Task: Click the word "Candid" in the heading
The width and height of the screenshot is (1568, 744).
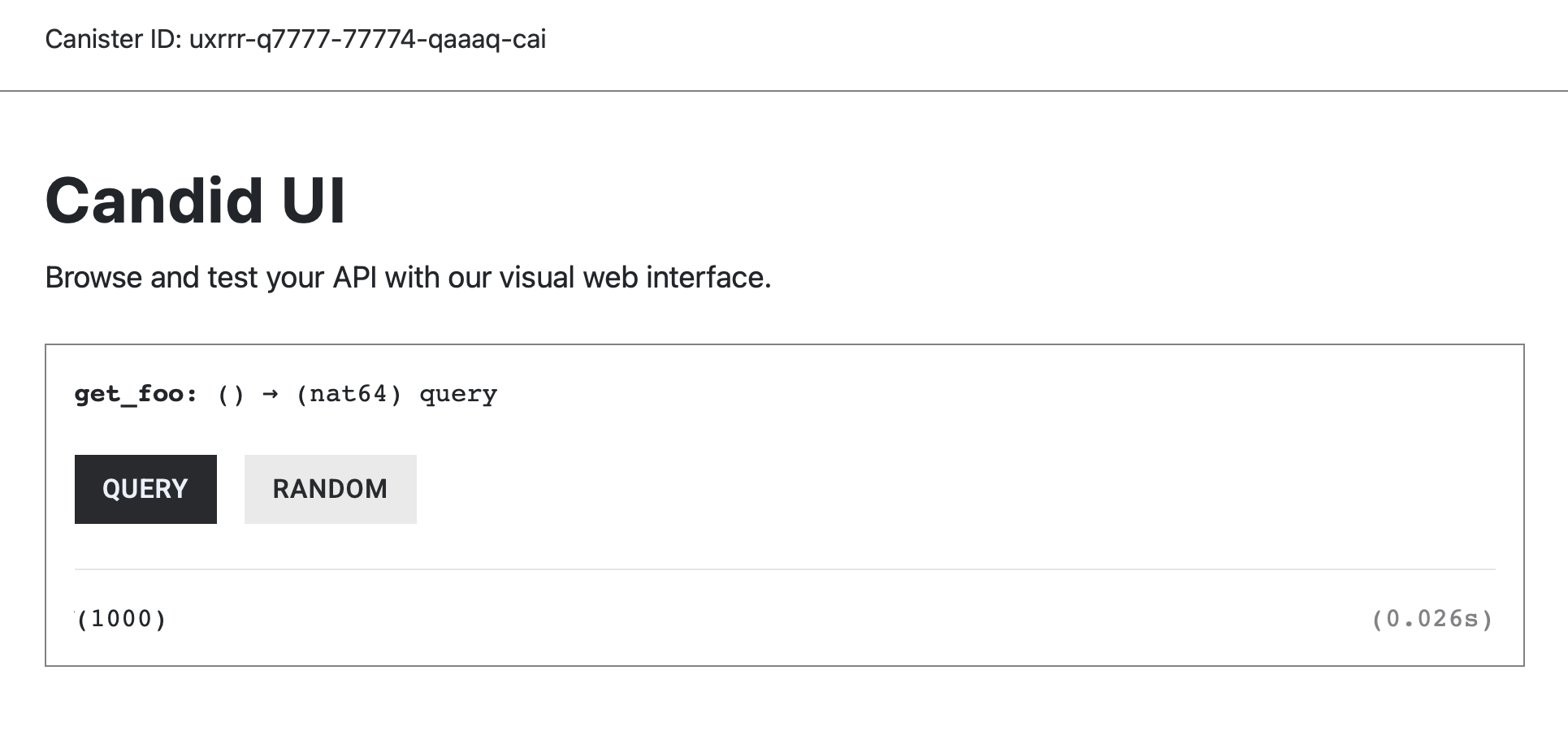Action: pos(154,201)
